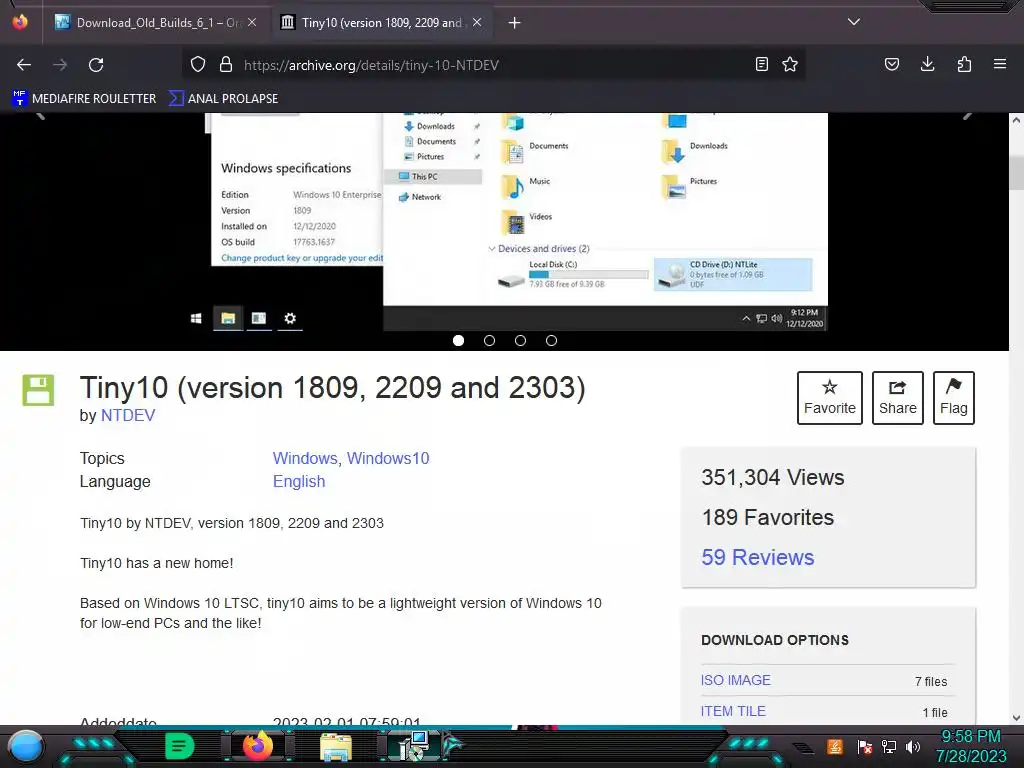Click the forward navigation arrow

[60, 65]
